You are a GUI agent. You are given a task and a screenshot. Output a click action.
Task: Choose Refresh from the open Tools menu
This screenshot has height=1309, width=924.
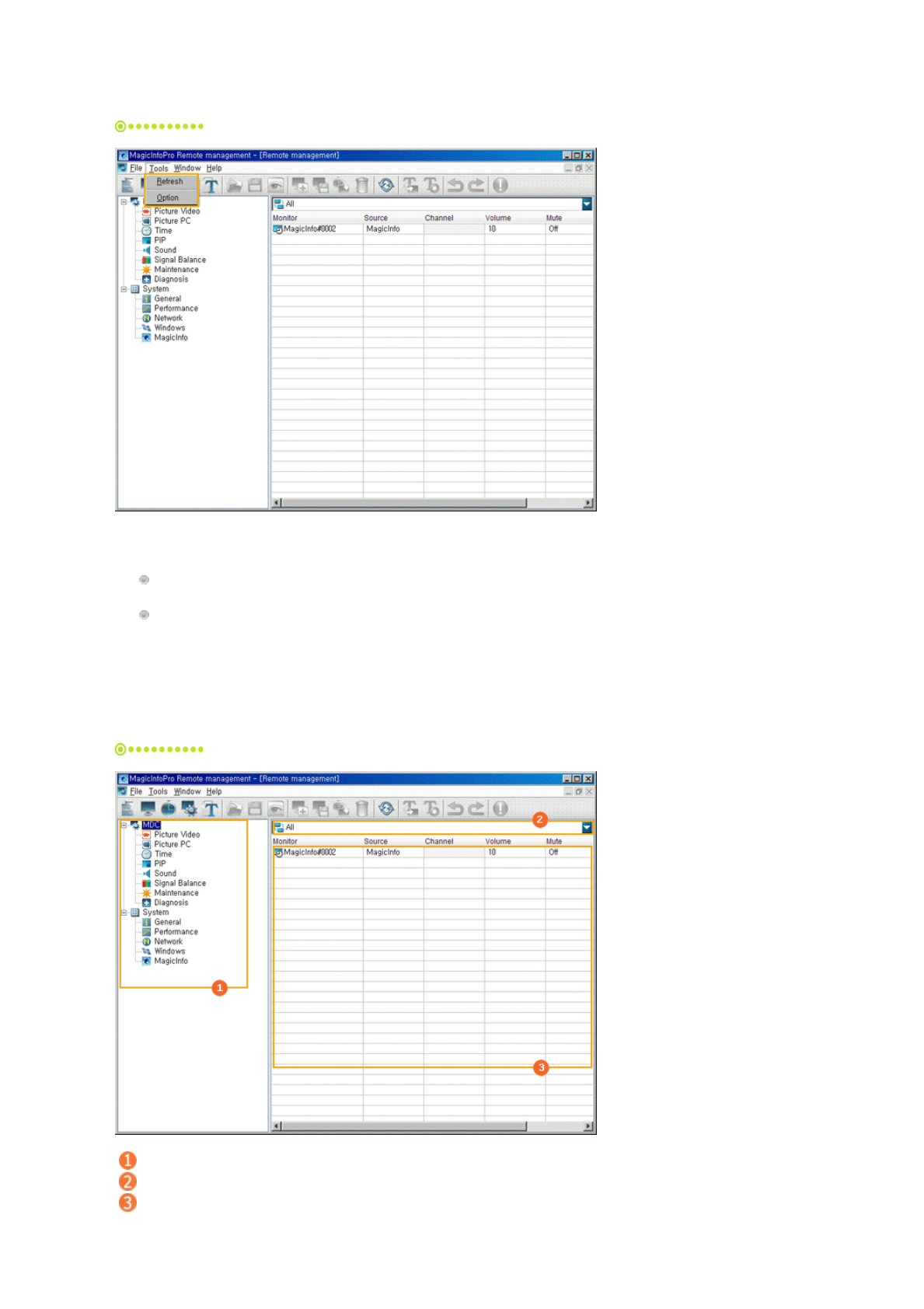coord(170,182)
